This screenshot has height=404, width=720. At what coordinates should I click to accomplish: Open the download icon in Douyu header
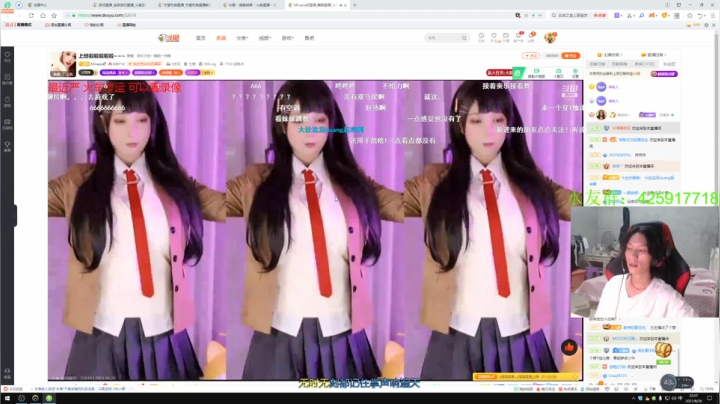click(x=506, y=37)
